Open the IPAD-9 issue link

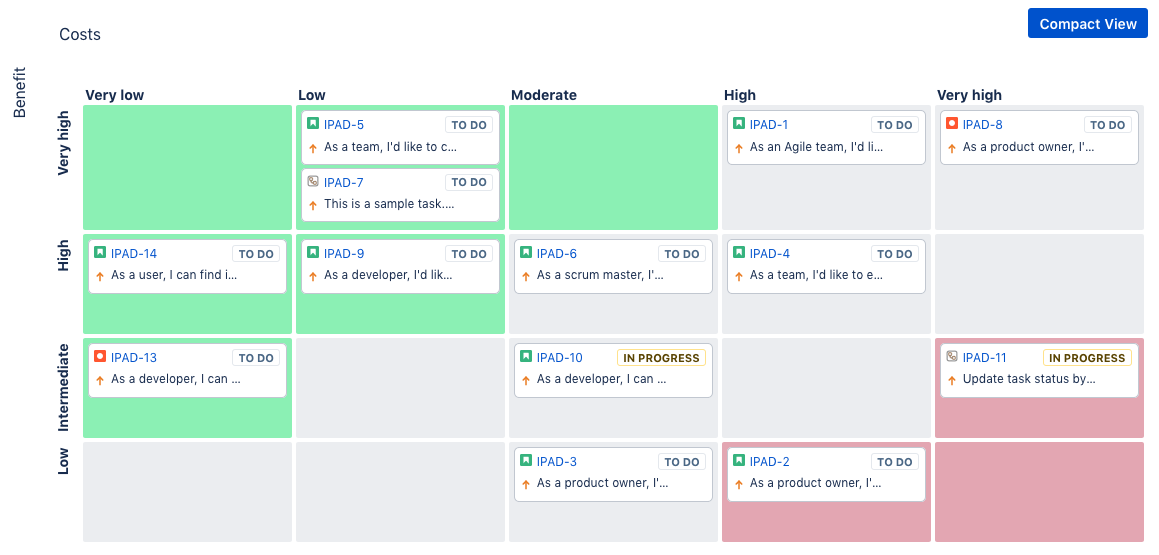pyautogui.click(x=344, y=254)
